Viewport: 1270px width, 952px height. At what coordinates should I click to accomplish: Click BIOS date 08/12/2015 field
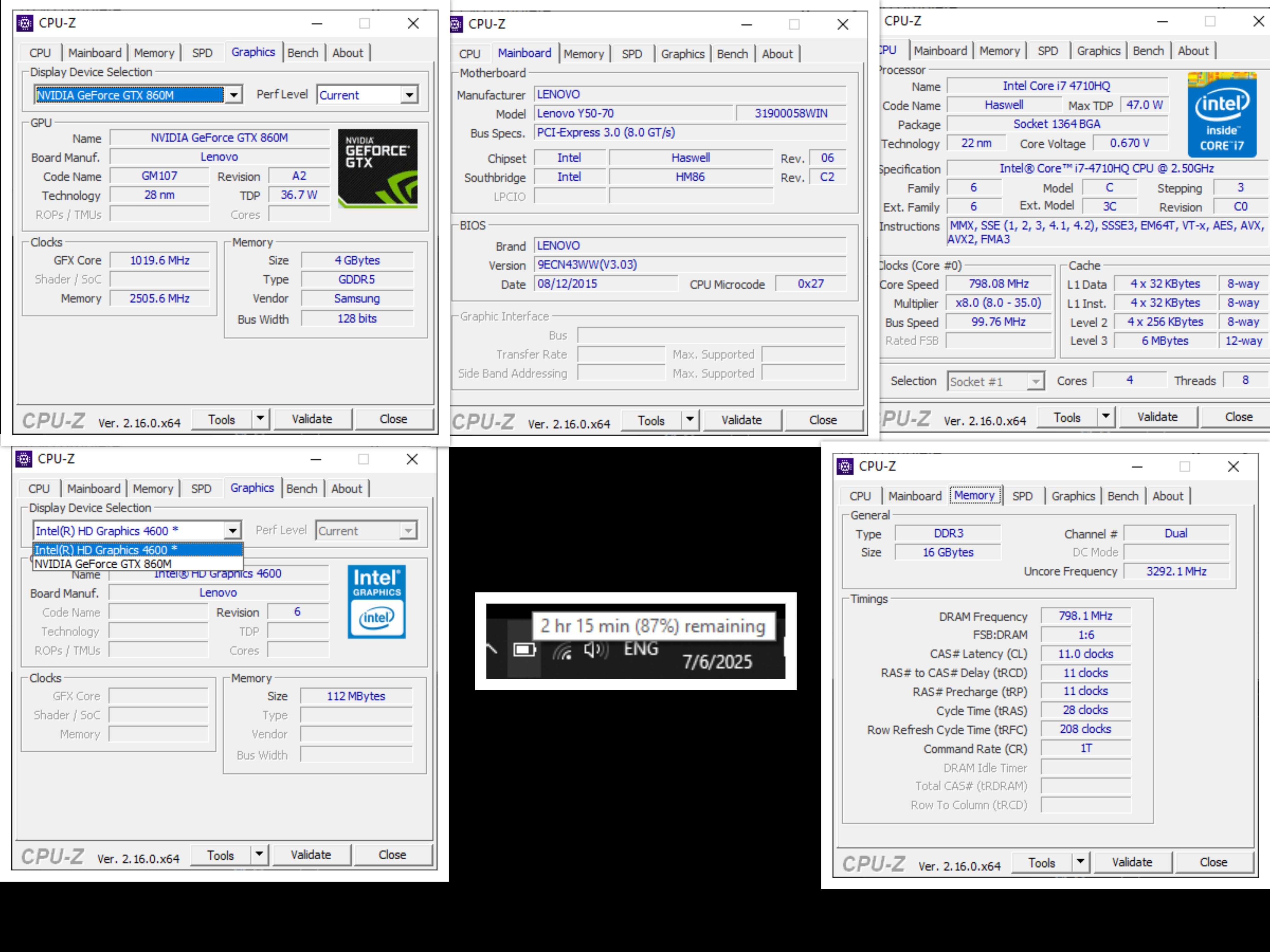(606, 283)
